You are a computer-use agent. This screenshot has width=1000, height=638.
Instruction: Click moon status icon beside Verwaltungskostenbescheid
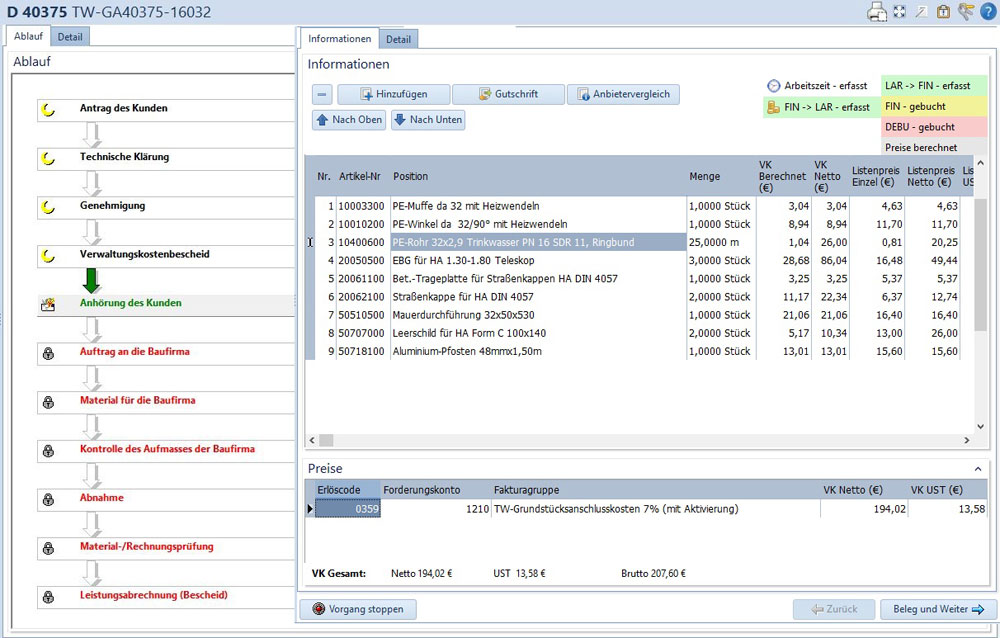pyautogui.click(x=48, y=255)
